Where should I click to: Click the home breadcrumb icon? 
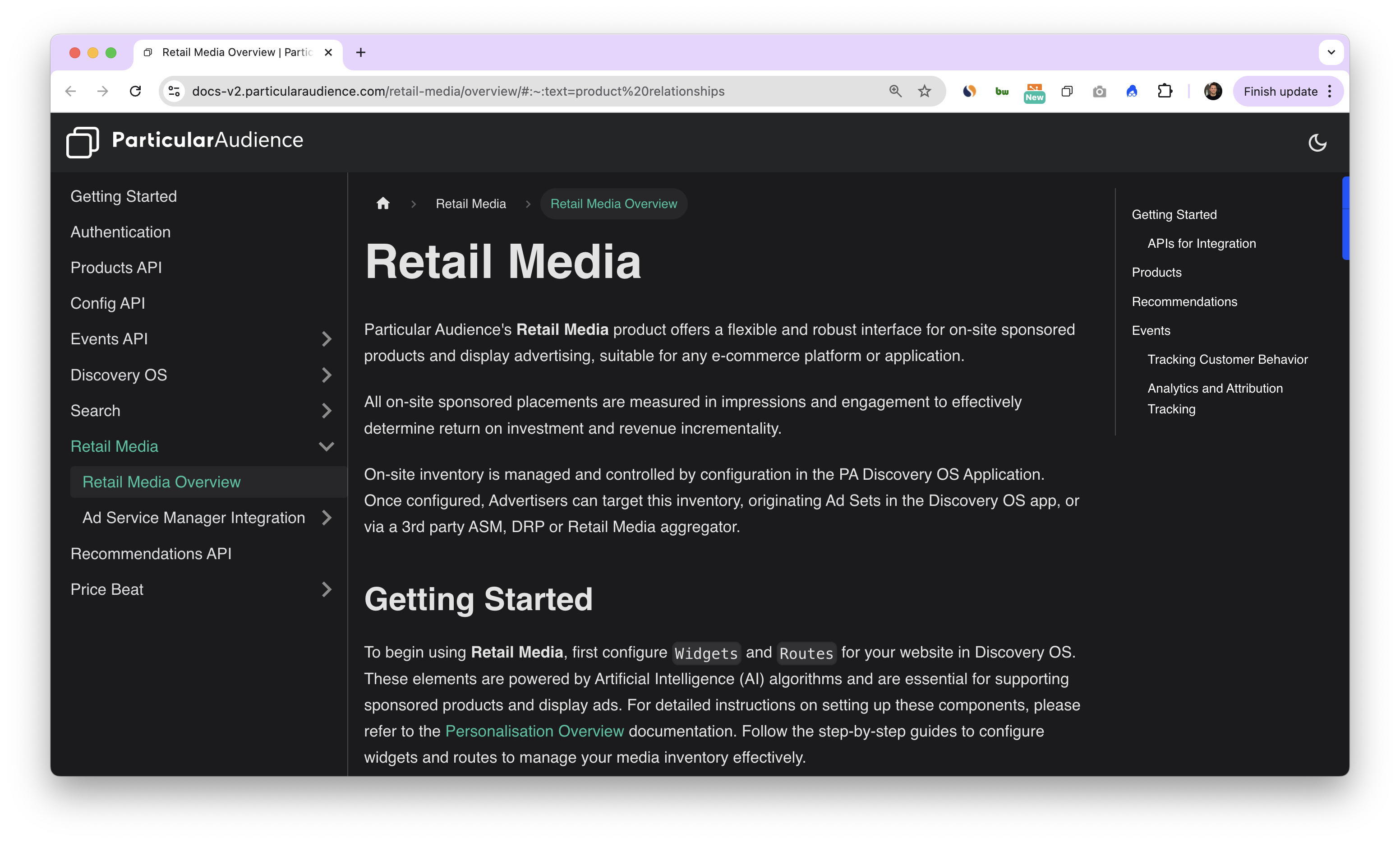tap(383, 204)
